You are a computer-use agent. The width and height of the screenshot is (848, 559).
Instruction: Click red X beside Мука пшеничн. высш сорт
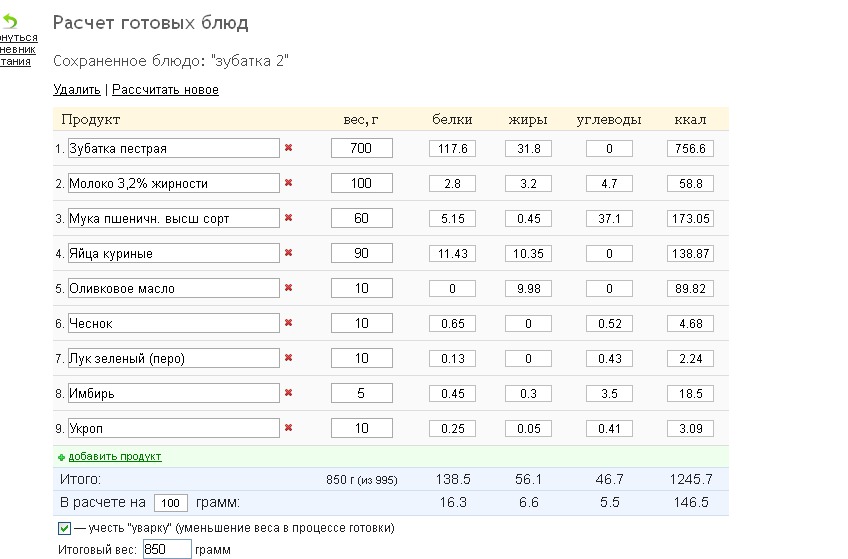[289, 218]
